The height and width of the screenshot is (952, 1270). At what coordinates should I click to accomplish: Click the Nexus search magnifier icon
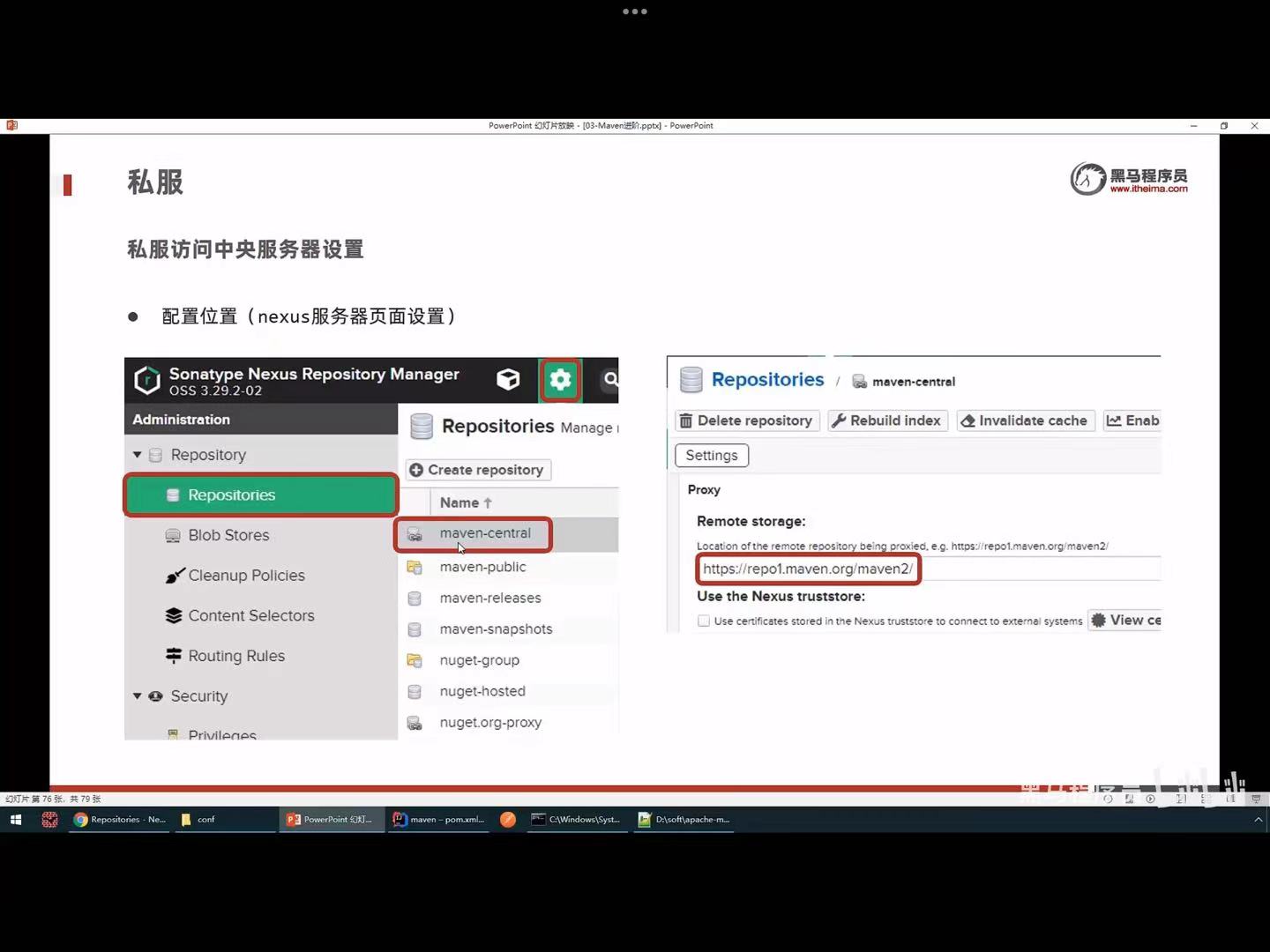(610, 380)
